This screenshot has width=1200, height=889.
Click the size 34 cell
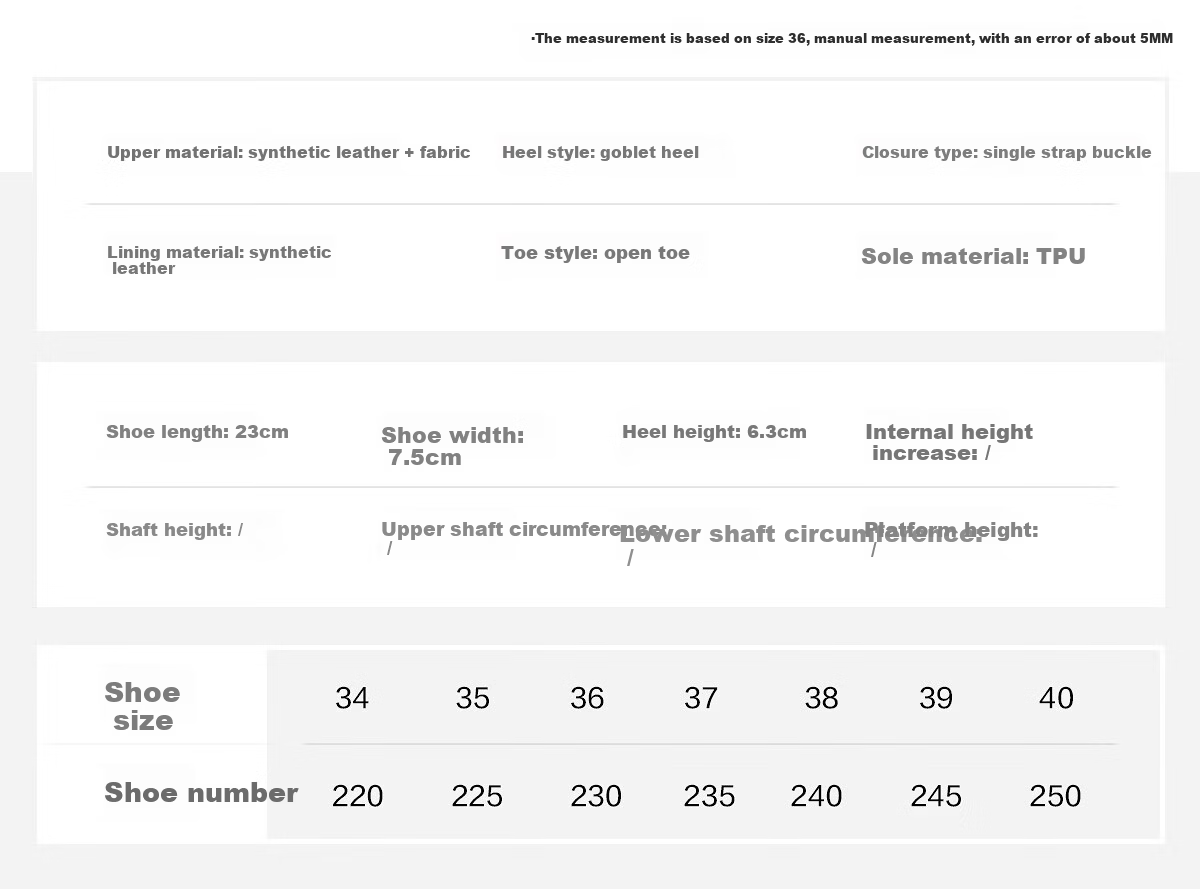point(352,698)
